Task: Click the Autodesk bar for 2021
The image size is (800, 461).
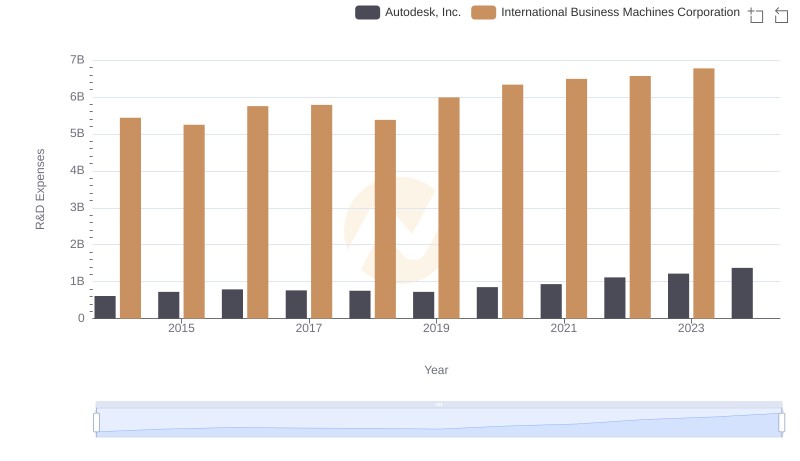Action: coord(551,301)
